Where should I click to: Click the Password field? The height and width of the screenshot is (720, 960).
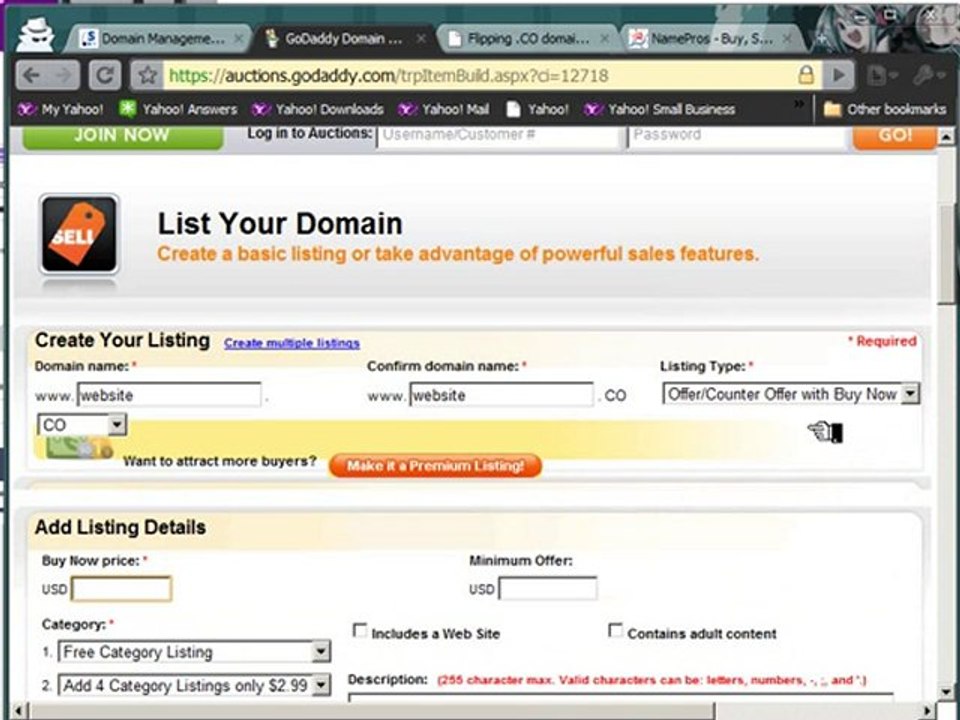pyautogui.click(x=735, y=136)
